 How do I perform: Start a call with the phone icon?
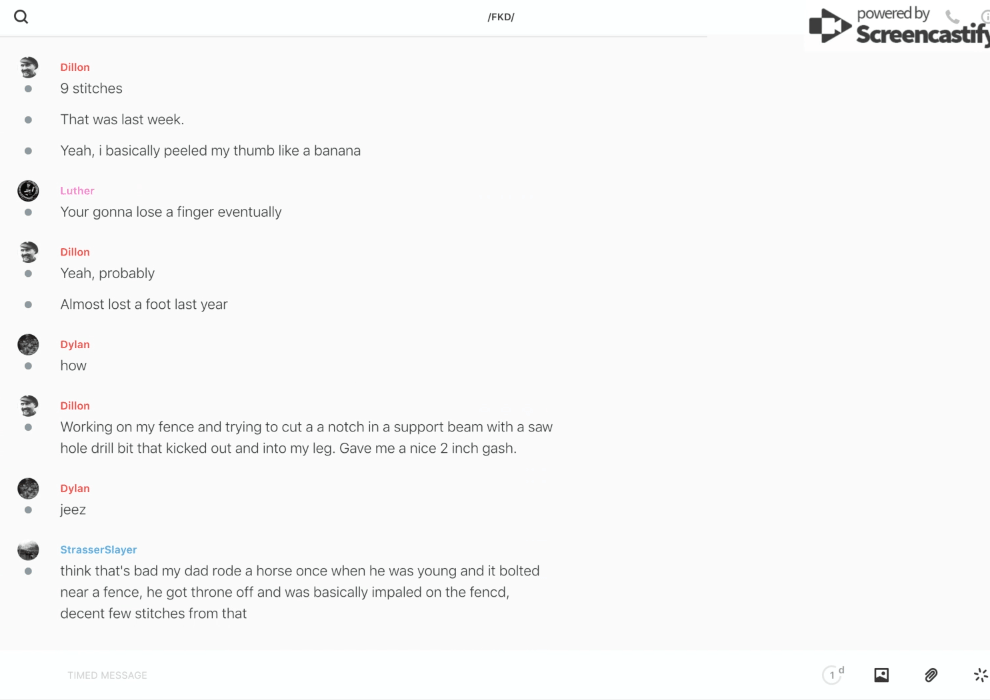click(952, 17)
